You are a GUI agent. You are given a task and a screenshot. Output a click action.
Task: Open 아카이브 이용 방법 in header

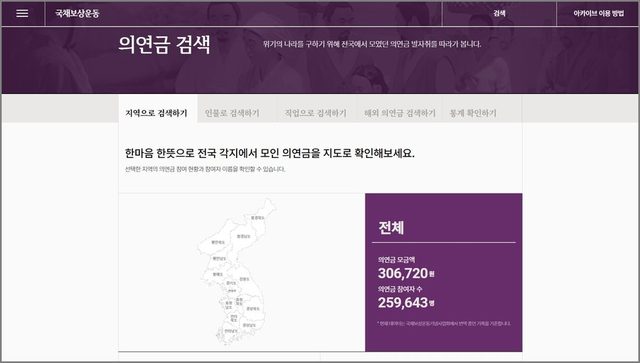coord(598,13)
